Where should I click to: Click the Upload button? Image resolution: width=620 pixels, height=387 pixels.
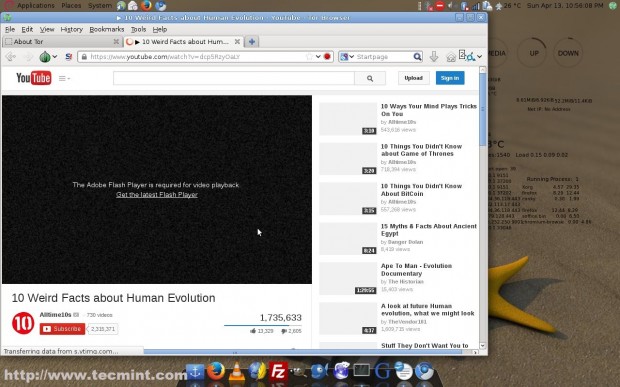414,78
